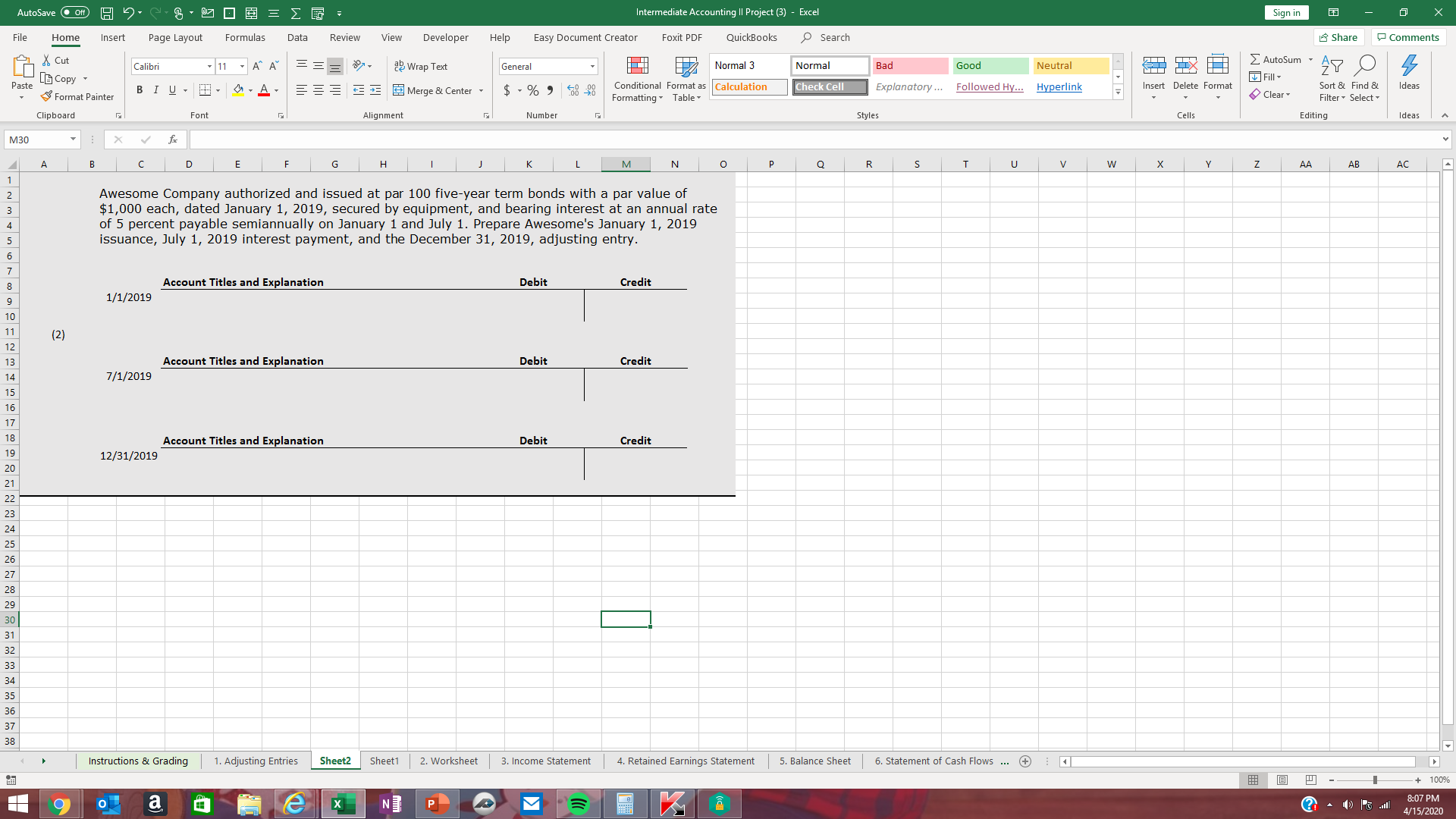Open the Share pane
Viewport: 1456px width, 819px height.
(1338, 37)
